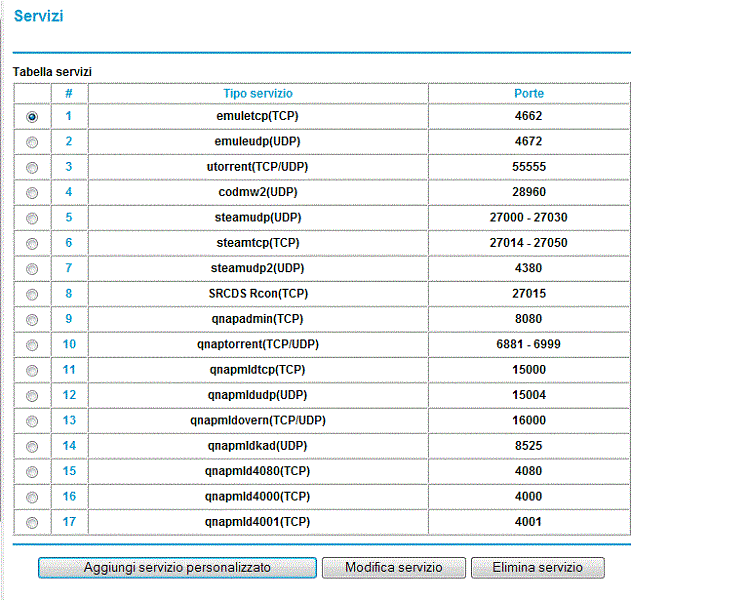The height and width of the screenshot is (600, 749).
Task: Click Aggiungi servizio personalizzato button
Action: click(177, 567)
